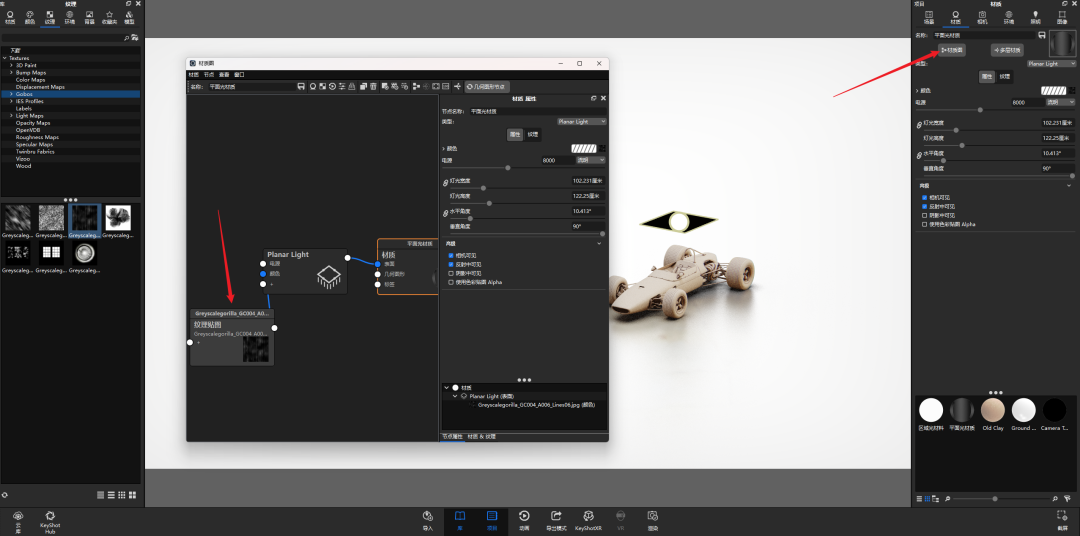Toggle Visible in Reflections checkbox in Material Graph
The height and width of the screenshot is (536, 1080).
[x=451, y=265]
